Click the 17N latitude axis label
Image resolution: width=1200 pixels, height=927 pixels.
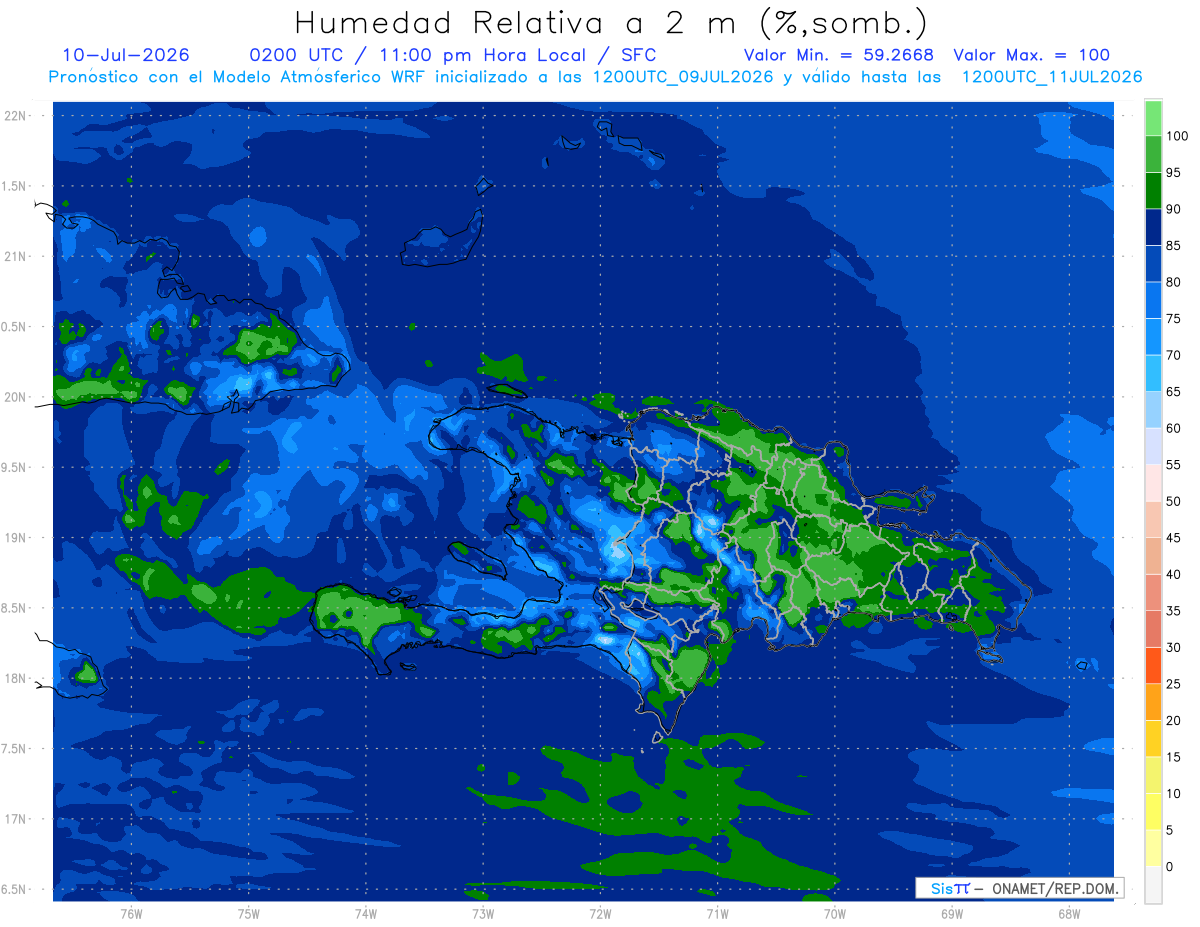point(16,819)
